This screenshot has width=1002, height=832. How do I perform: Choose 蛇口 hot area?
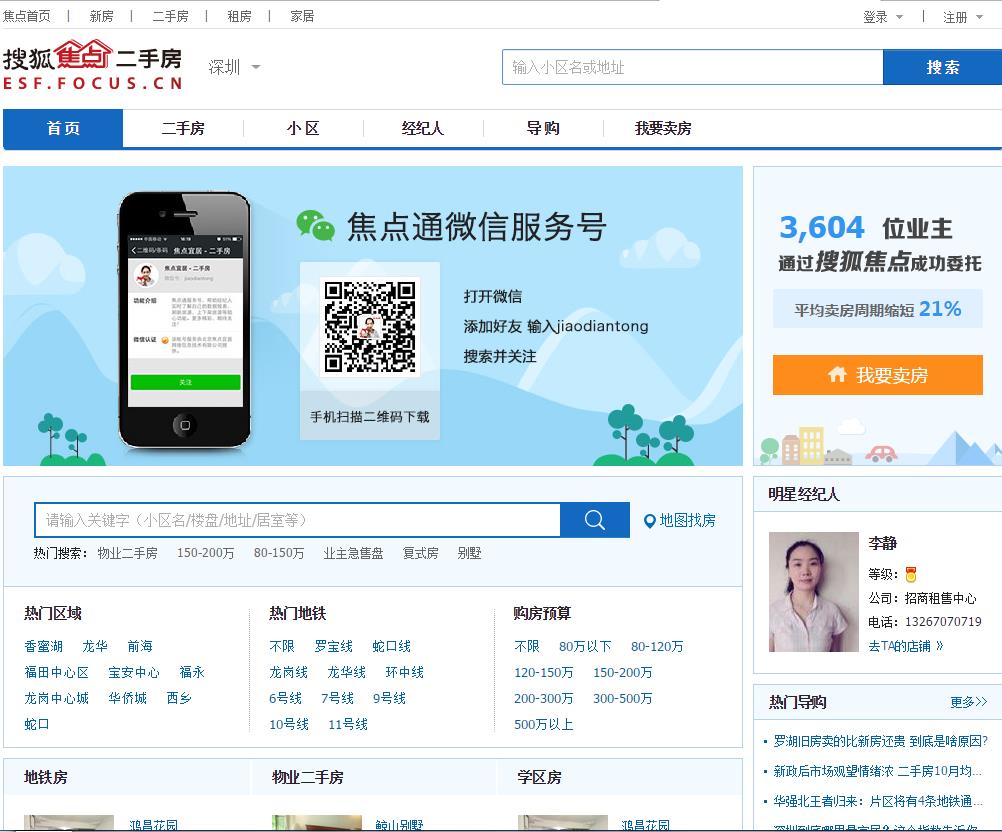coord(36,724)
